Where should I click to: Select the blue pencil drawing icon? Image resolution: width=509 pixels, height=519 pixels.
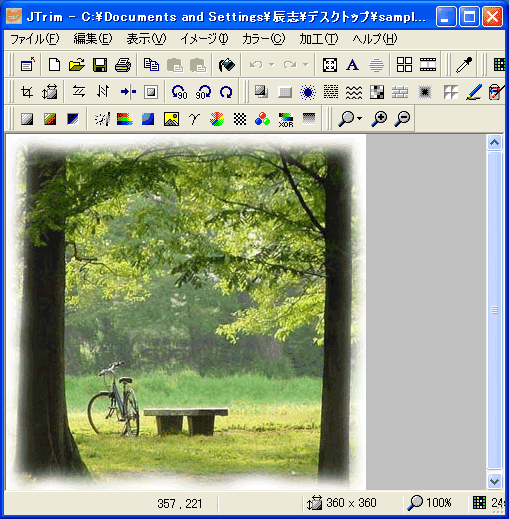click(474, 92)
